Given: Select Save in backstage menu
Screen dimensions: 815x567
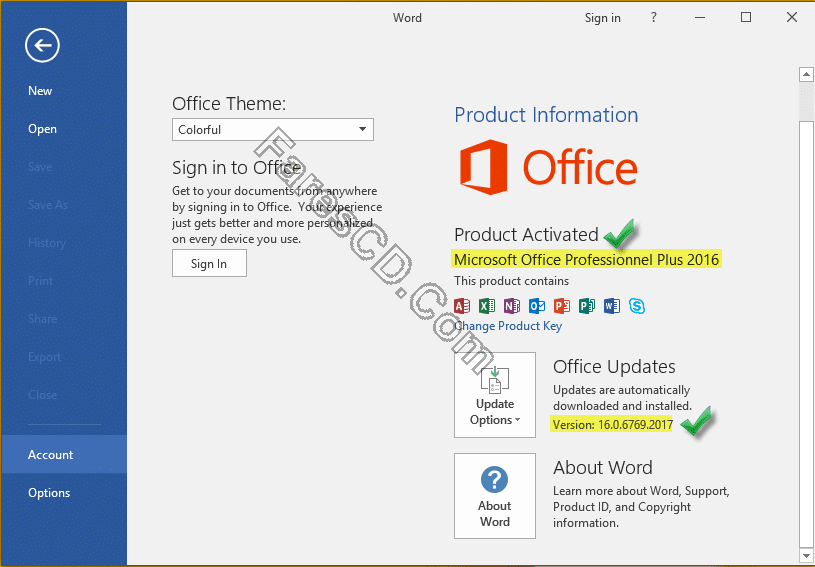Looking at the screenshot, I should (40, 167).
